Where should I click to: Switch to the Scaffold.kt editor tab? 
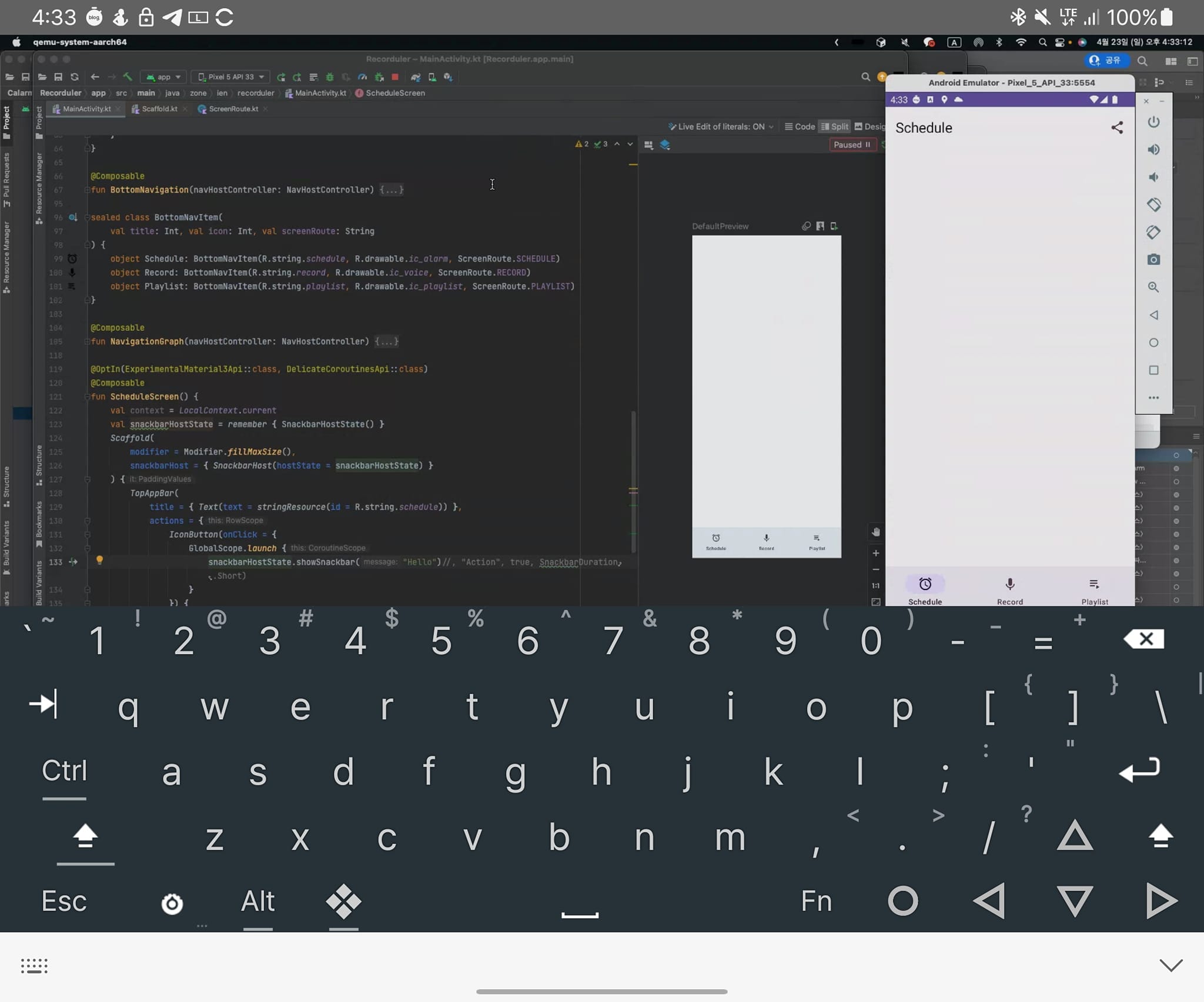click(159, 109)
